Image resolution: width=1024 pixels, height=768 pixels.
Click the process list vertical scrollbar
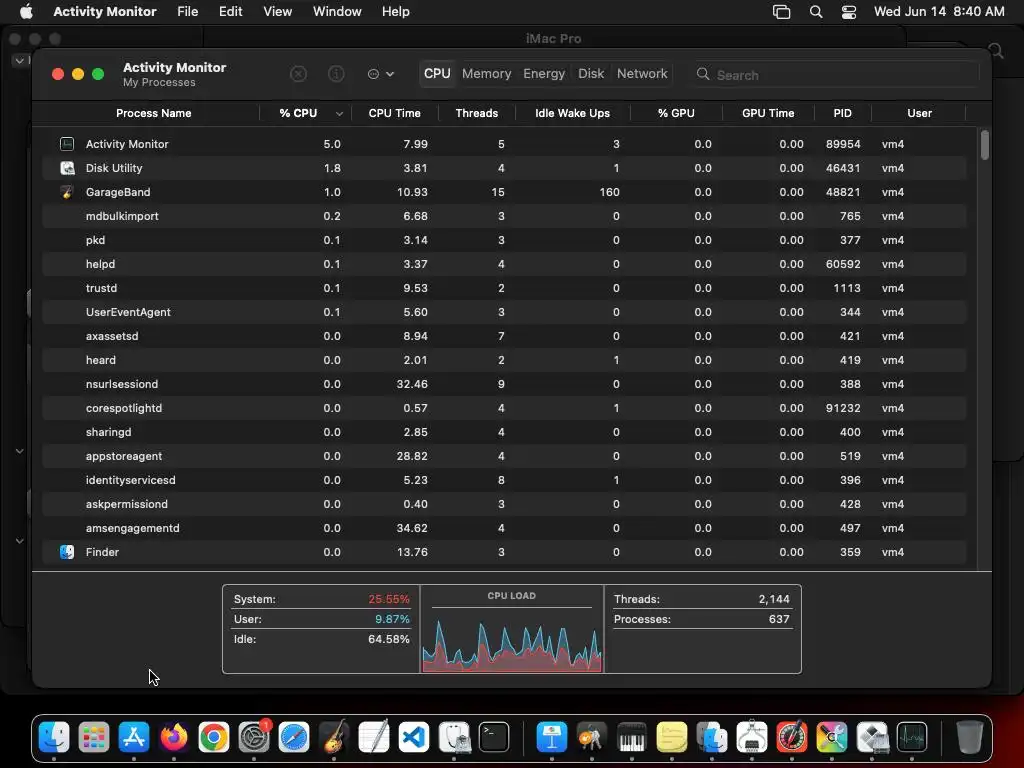pyautogui.click(x=984, y=144)
